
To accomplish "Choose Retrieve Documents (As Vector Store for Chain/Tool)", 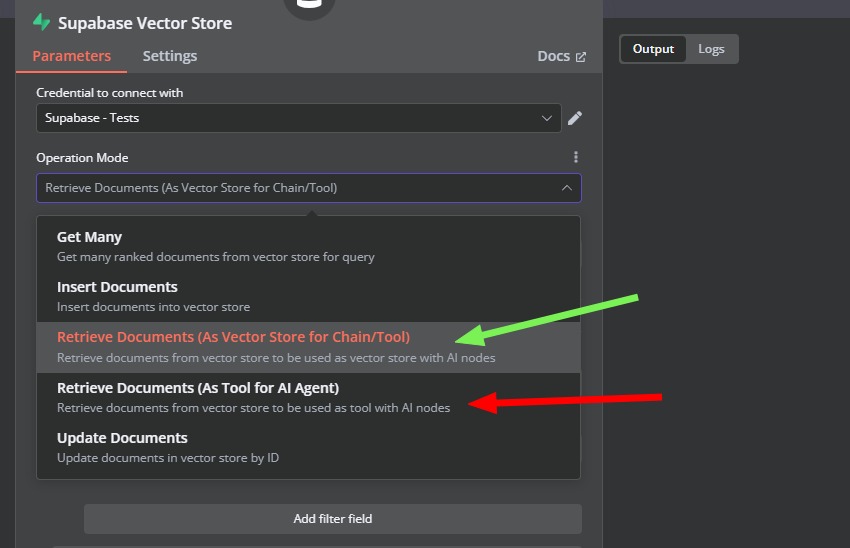I will point(308,347).
